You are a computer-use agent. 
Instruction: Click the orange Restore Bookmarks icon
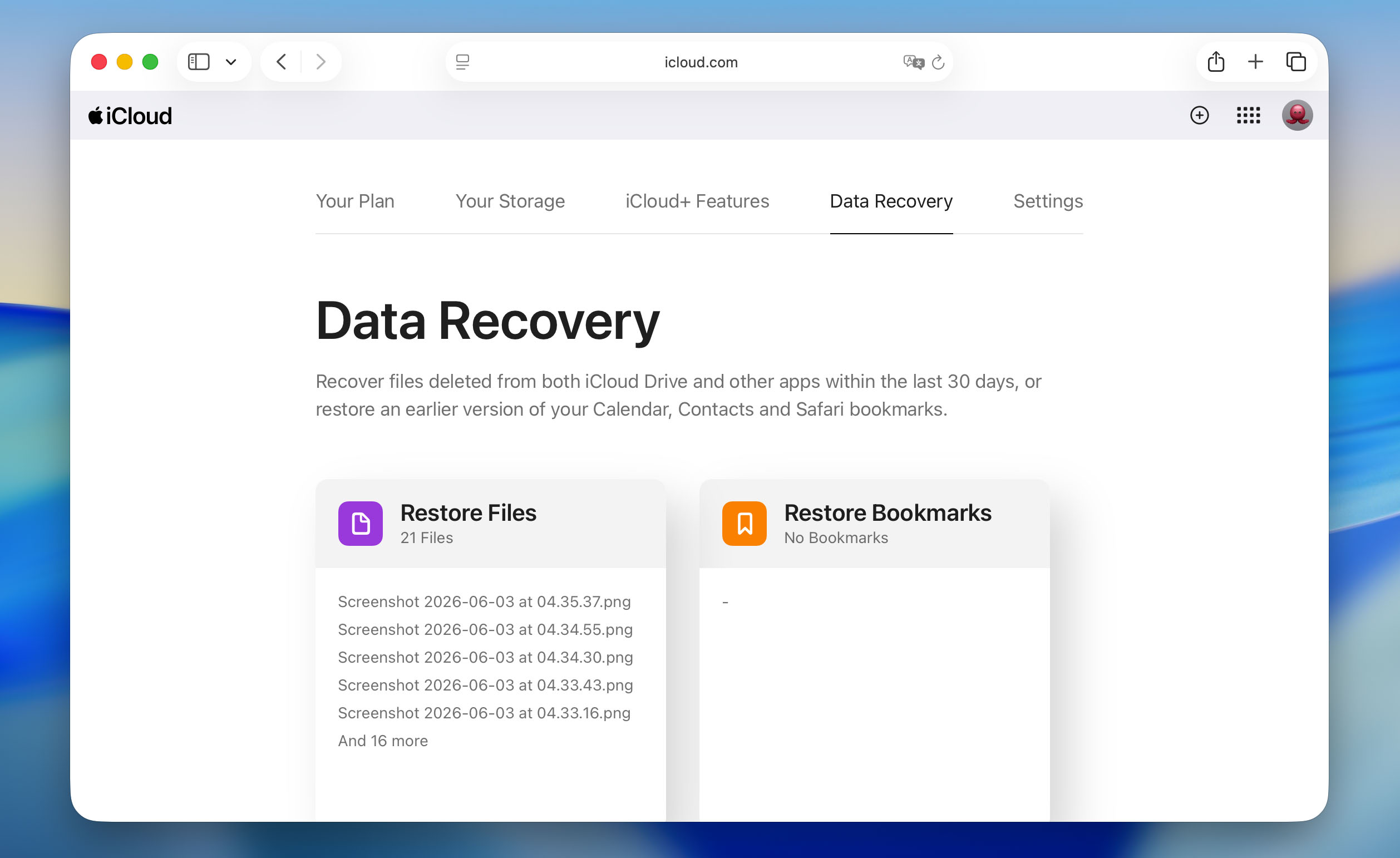pyautogui.click(x=745, y=524)
